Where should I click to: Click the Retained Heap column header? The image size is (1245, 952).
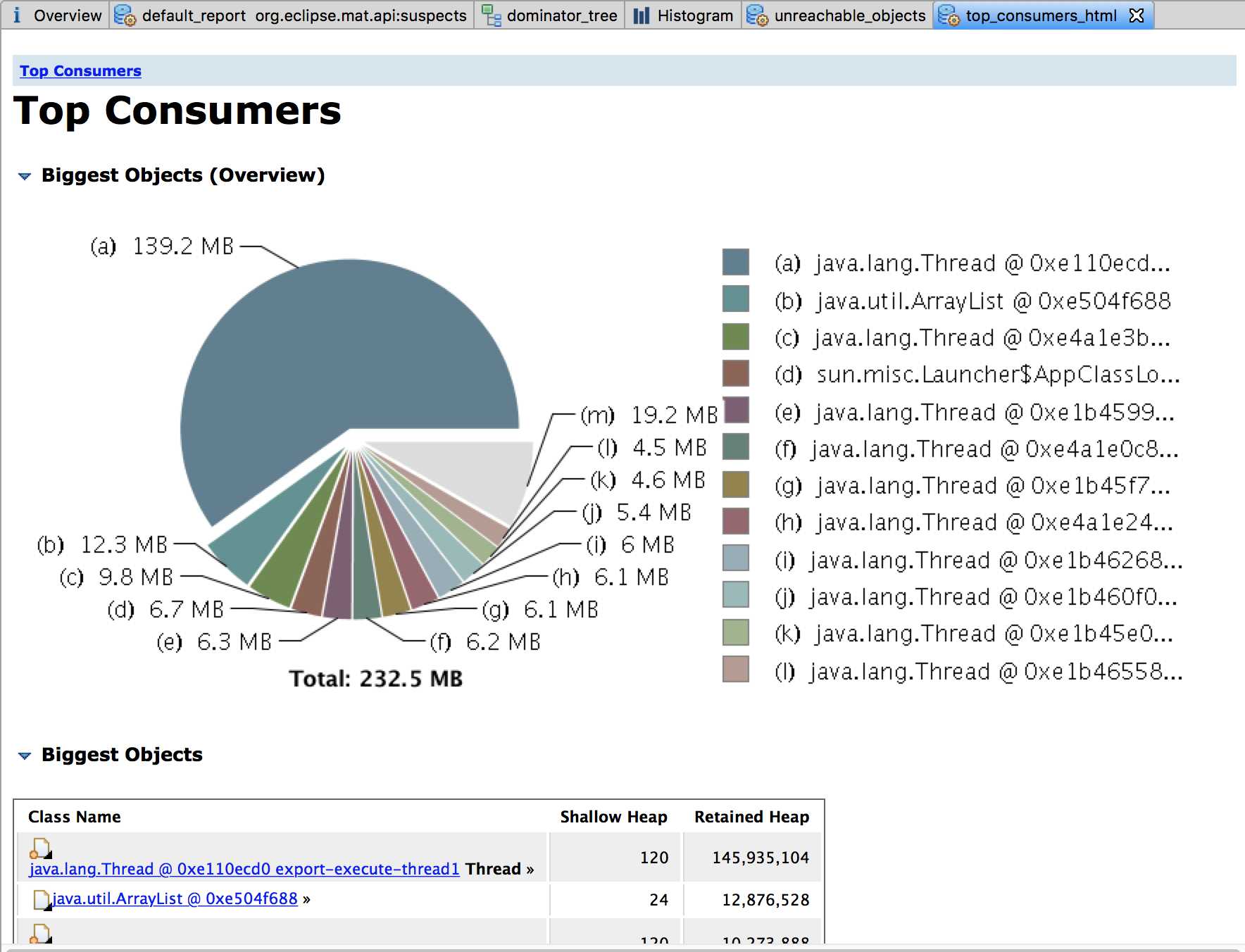click(x=751, y=817)
